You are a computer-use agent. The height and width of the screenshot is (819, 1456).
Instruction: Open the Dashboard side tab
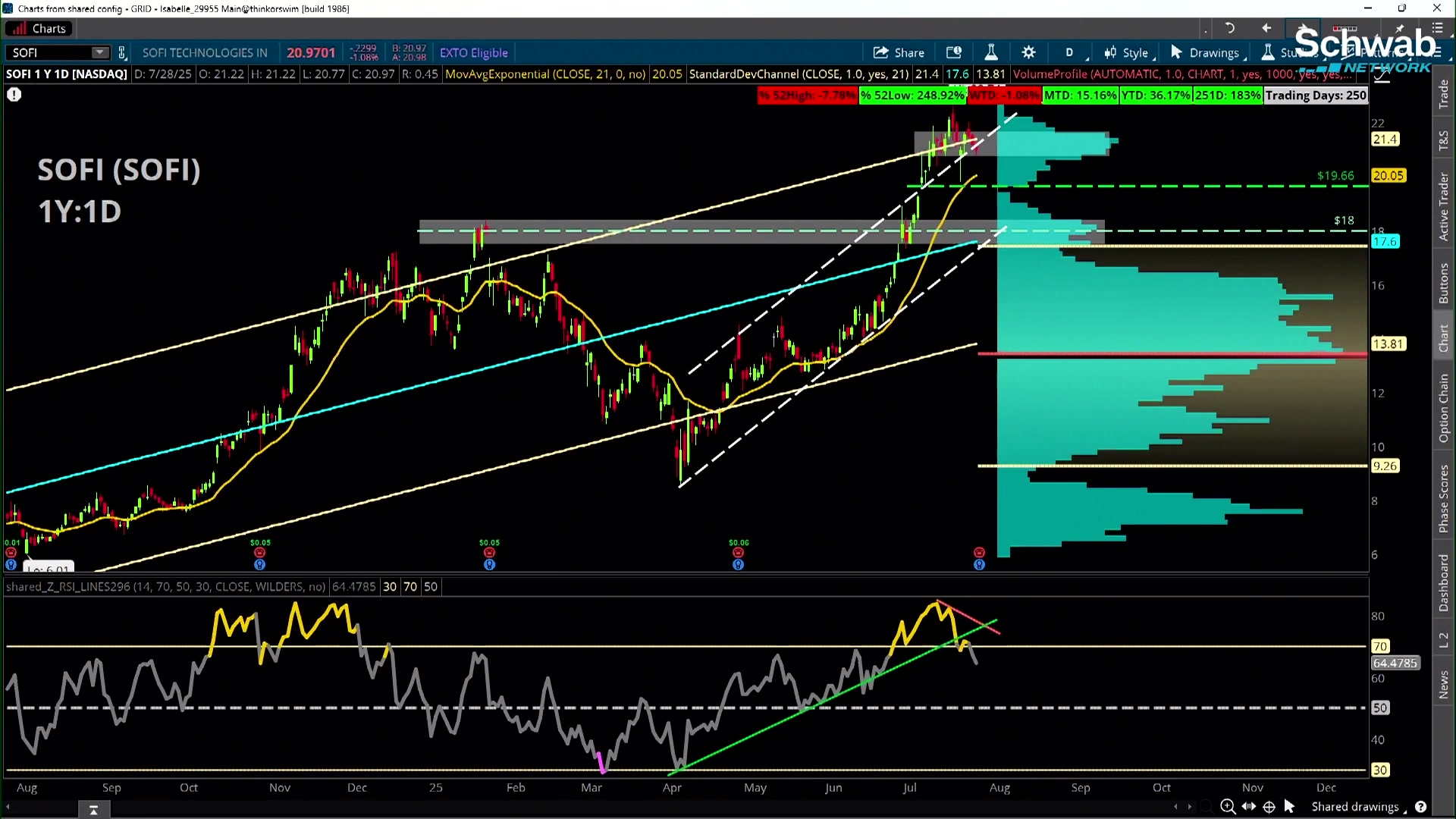(x=1444, y=582)
